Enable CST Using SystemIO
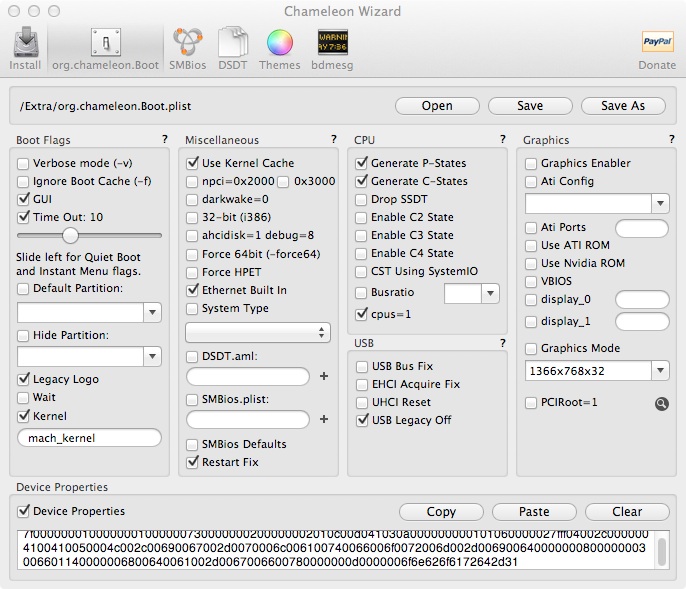Viewport: 686px width, 589px height. (x=360, y=272)
